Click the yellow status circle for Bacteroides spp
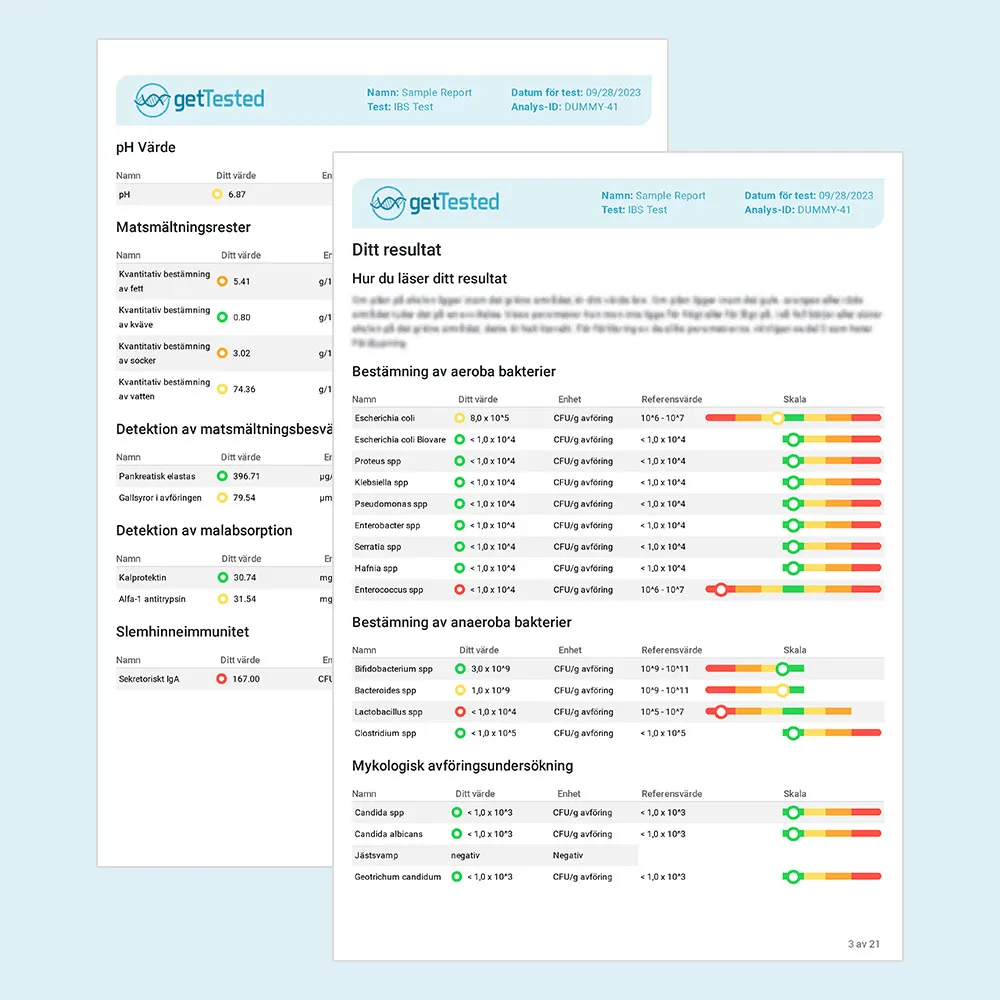Screen dimensions: 1000x1000 click(x=460, y=690)
